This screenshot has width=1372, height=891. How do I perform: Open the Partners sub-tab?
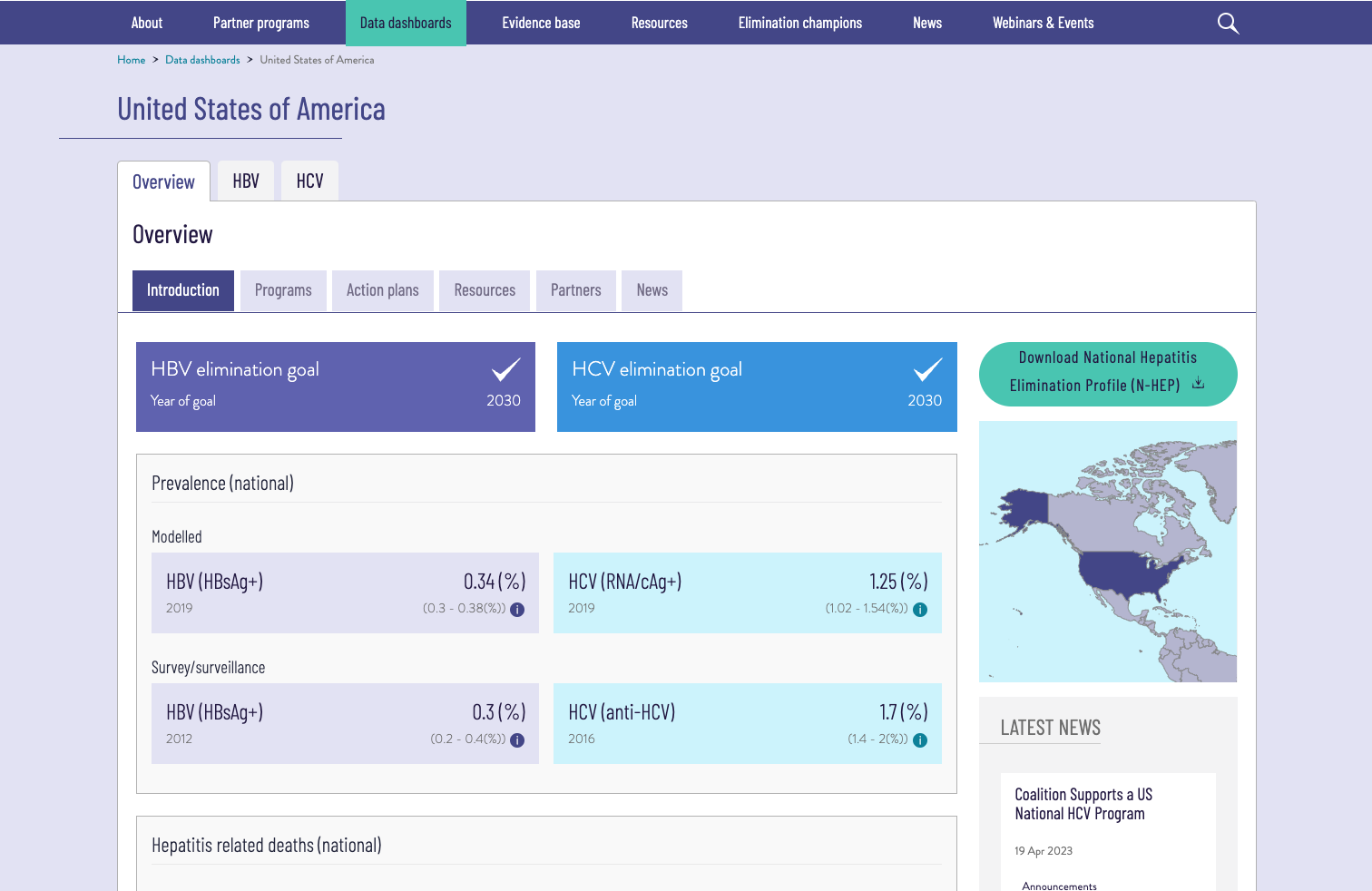576,290
